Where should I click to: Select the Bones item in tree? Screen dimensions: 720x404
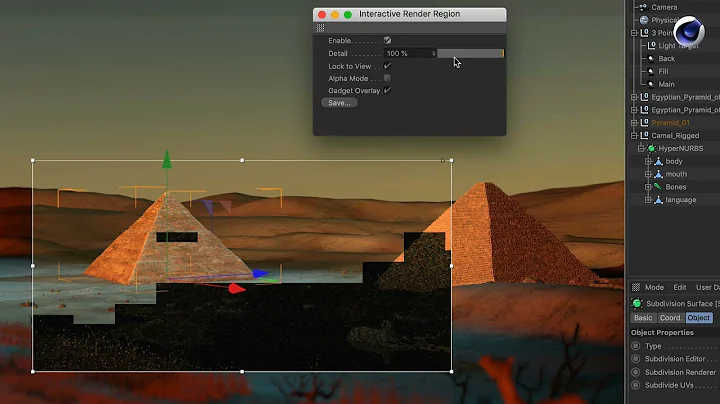pos(675,187)
